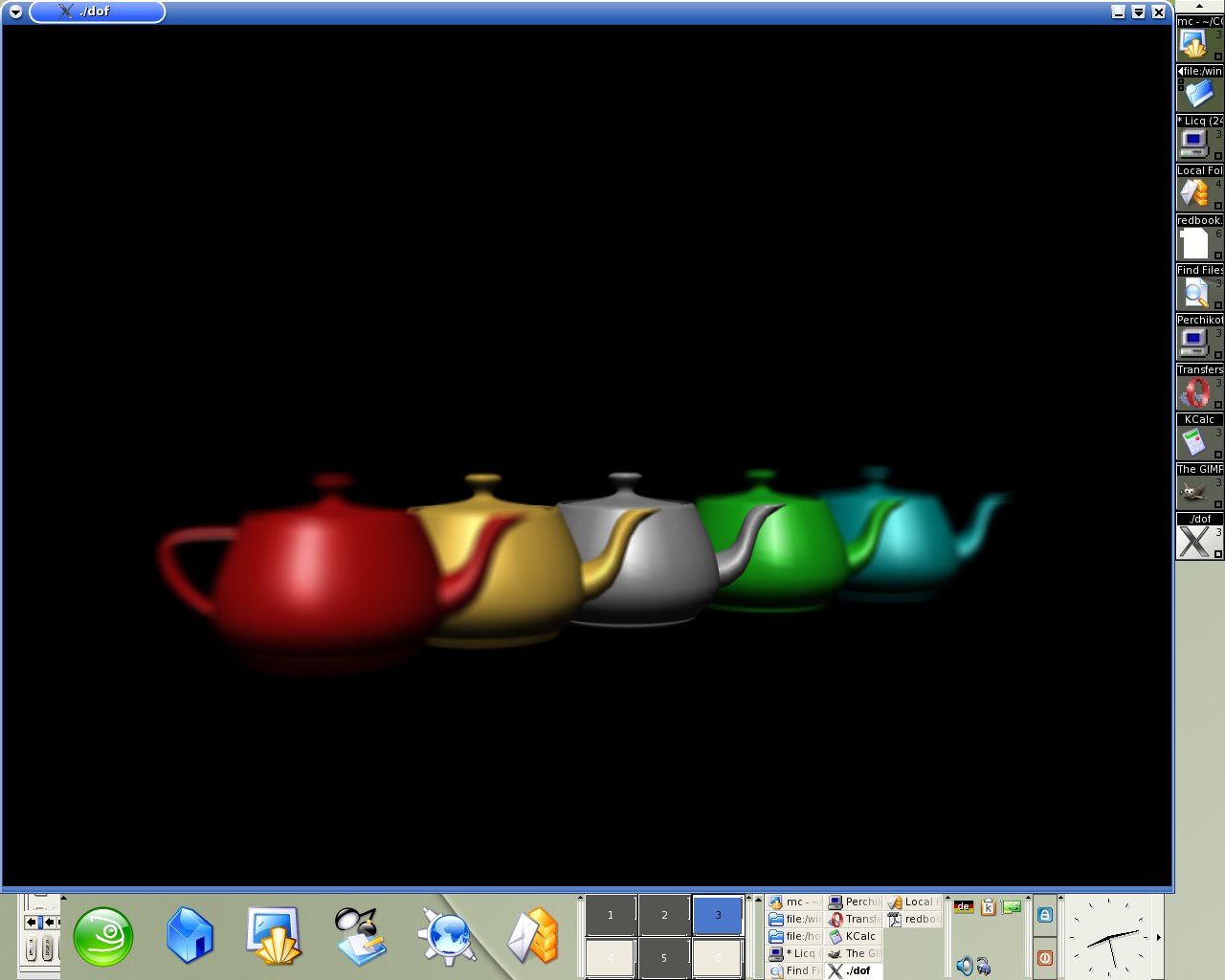Activate the 'Find Fi' taskbar entry
The width and height of the screenshot is (1225, 980).
(794, 970)
